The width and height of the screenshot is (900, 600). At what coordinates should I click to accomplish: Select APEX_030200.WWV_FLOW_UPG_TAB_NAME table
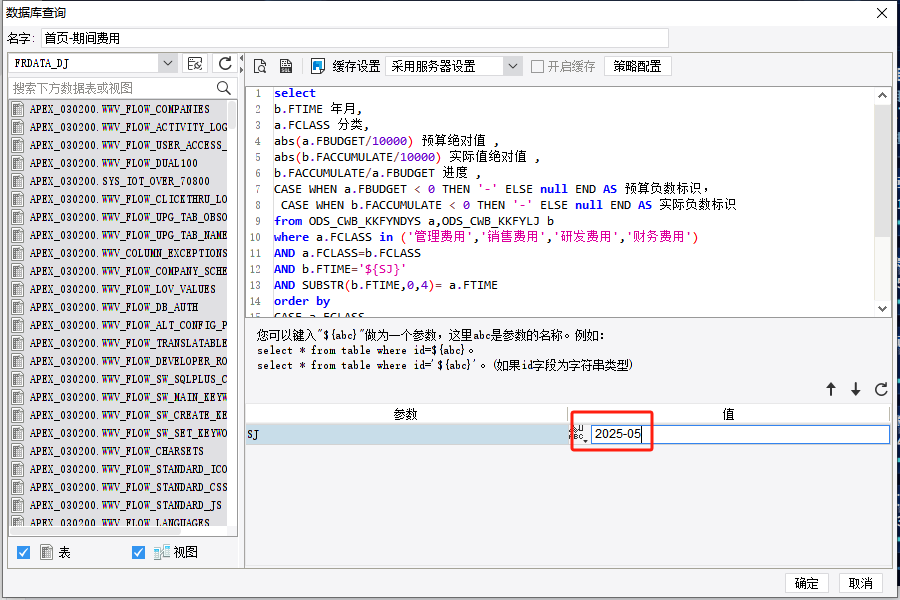click(129, 235)
